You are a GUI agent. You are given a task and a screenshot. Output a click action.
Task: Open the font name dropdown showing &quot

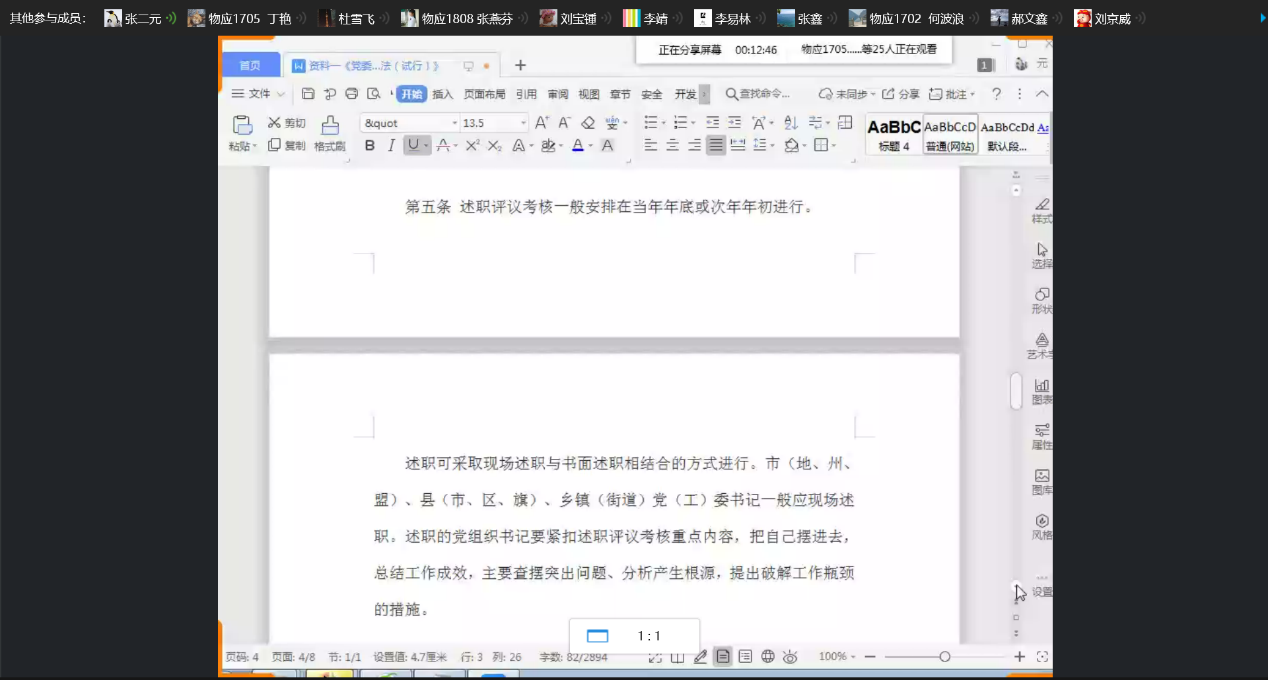(455, 123)
